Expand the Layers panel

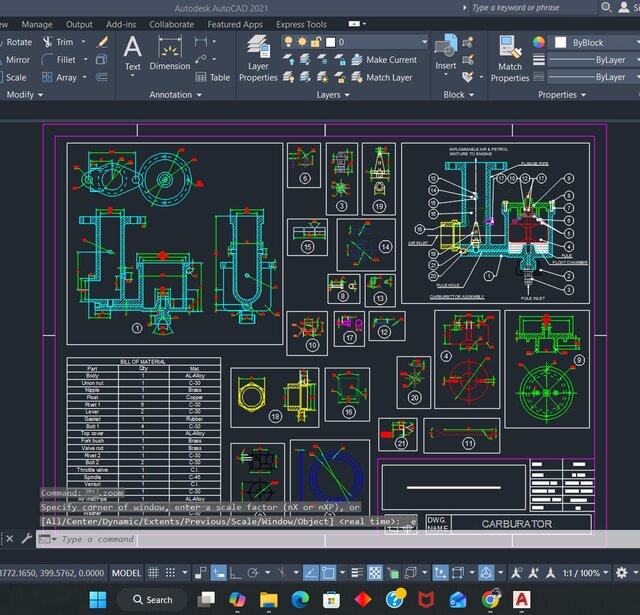click(x=333, y=95)
